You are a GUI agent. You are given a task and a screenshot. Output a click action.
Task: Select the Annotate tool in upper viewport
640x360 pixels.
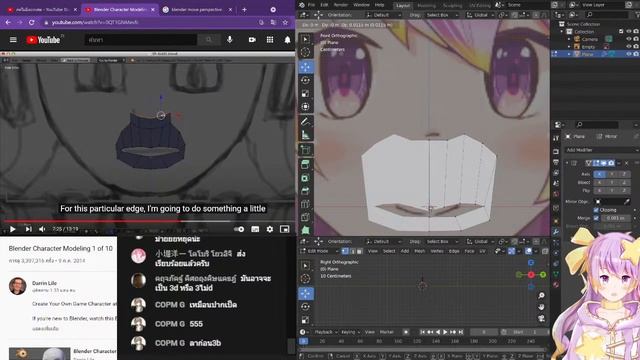click(x=305, y=121)
